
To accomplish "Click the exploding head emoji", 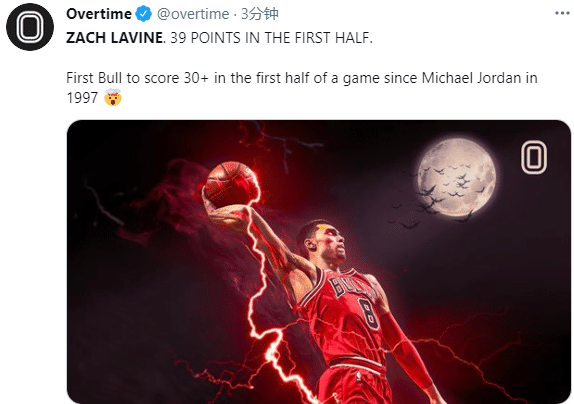I will (113, 98).
